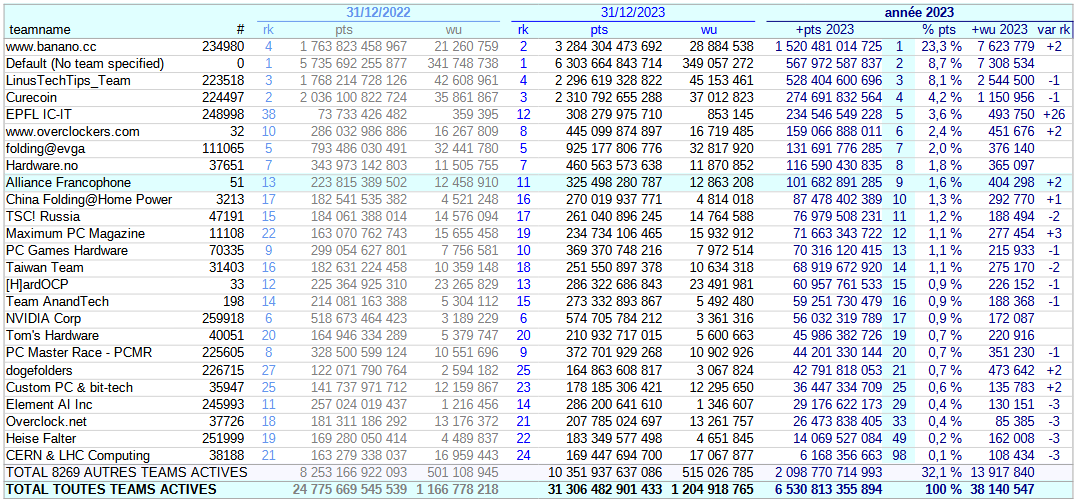This screenshot has height=502, width=1077.
Task: Select the LinusTechTips_Team row name
Action: (x=68, y=81)
